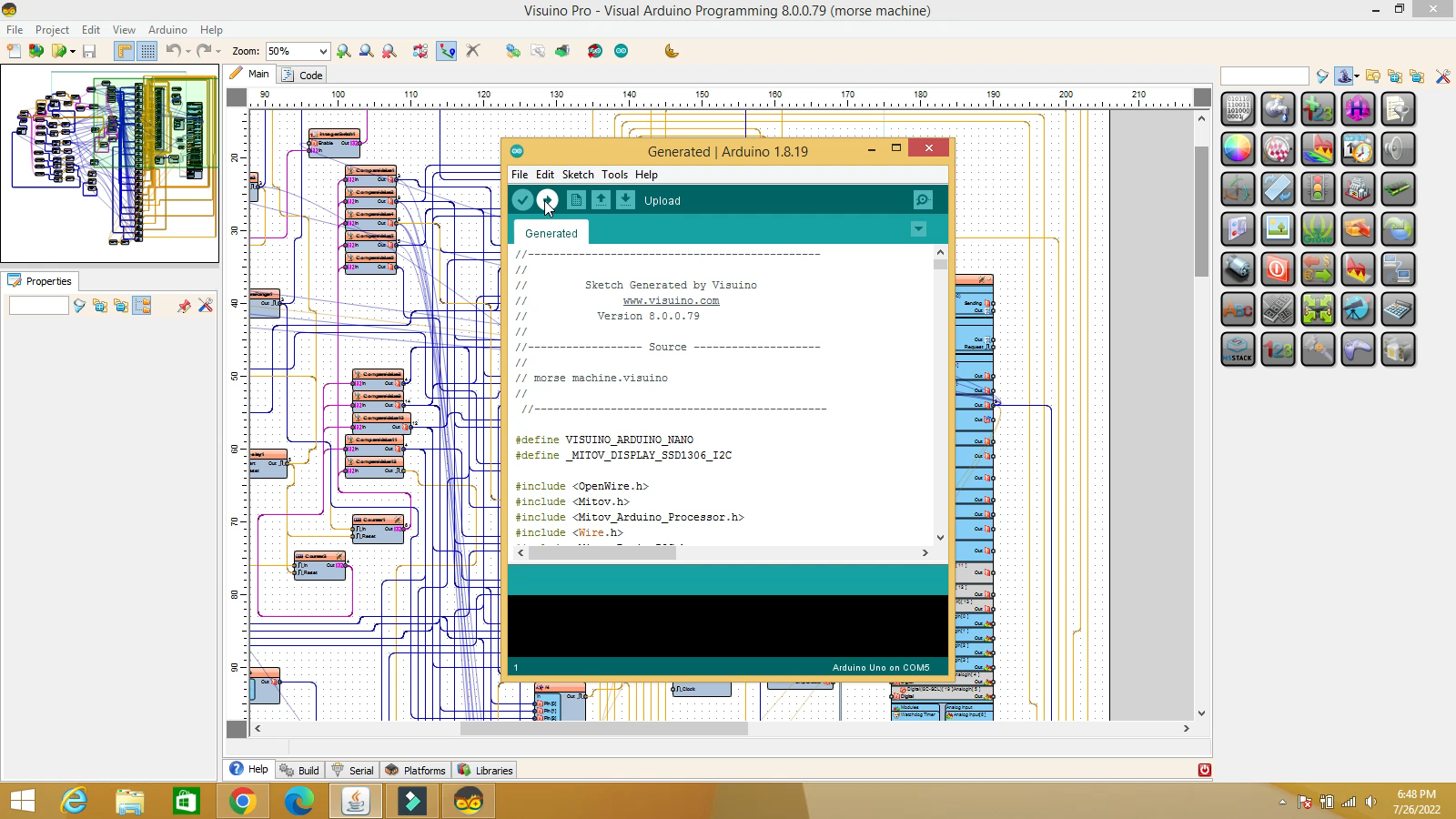Click the water faucet component category icon

(x=1278, y=109)
